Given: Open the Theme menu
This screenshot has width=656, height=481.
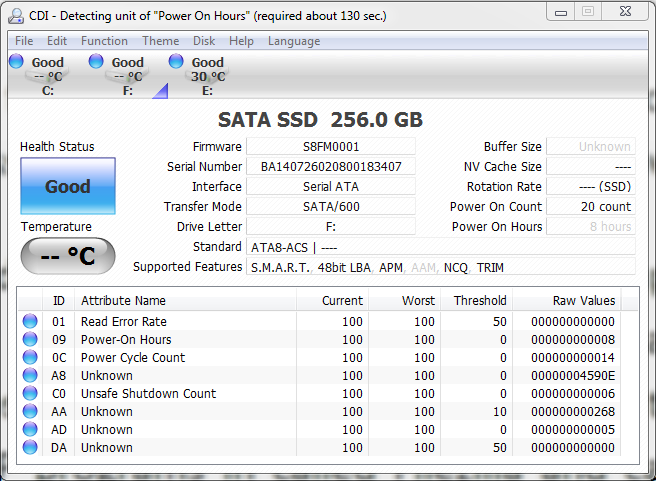Looking at the screenshot, I should tap(160, 41).
